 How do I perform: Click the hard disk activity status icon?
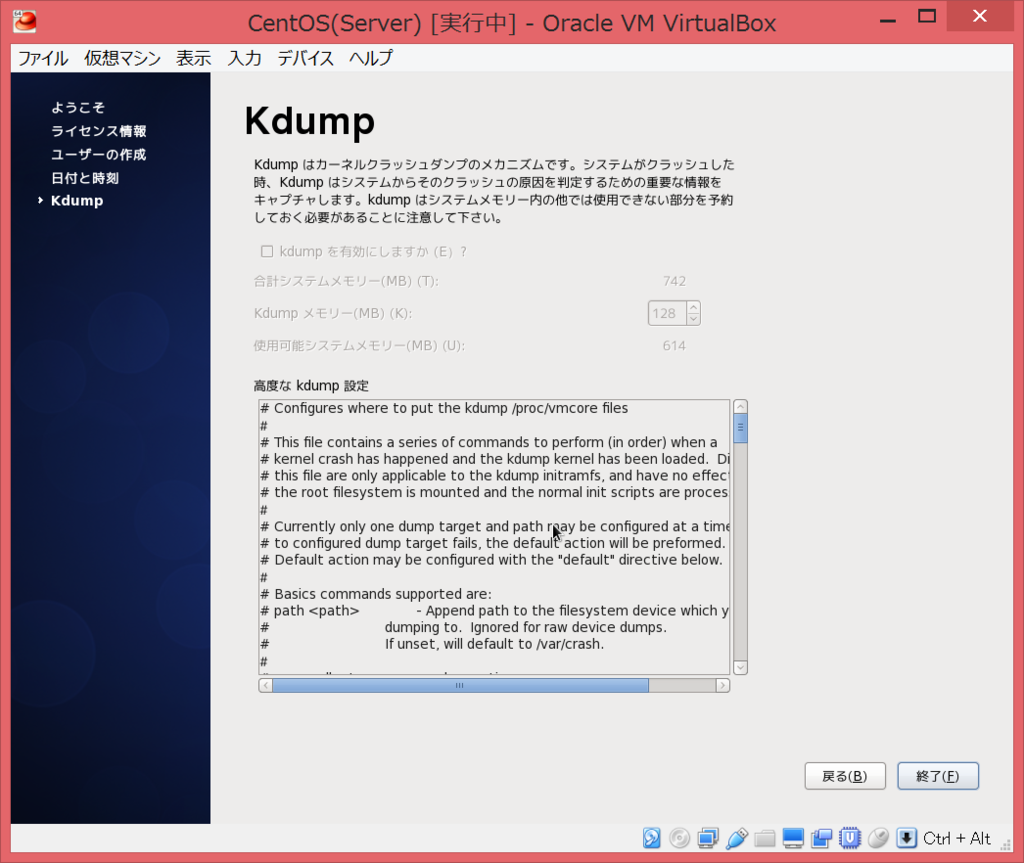point(651,838)
